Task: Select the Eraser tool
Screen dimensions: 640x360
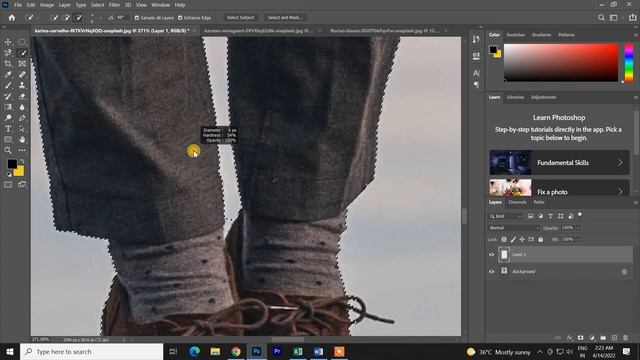Action: (x=22, y=96)
